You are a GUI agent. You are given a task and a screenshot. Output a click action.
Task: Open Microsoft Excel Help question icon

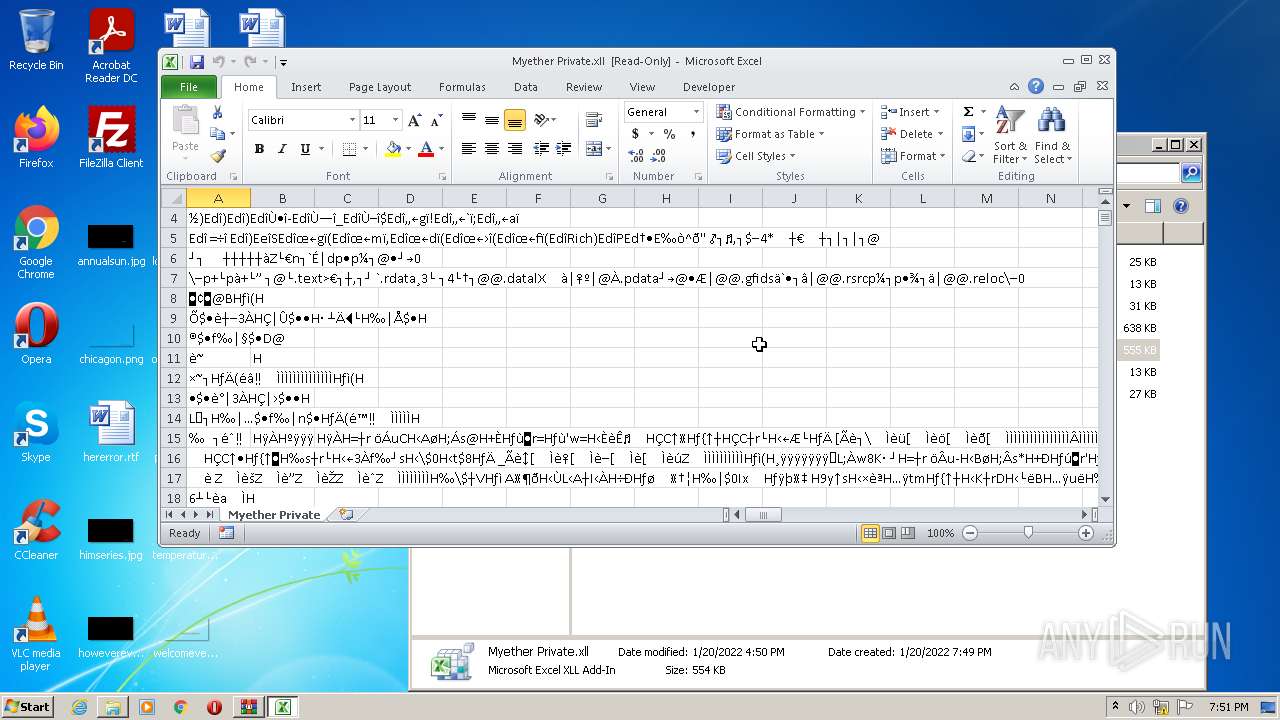pos(1036,87)
